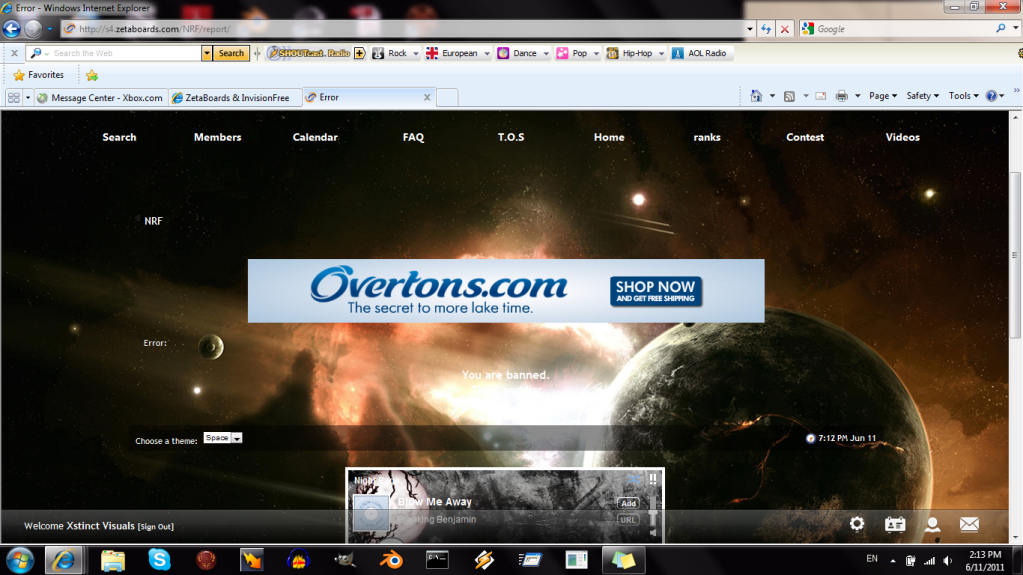
Task: Click the Sign Out link
Action: (155, 527)
